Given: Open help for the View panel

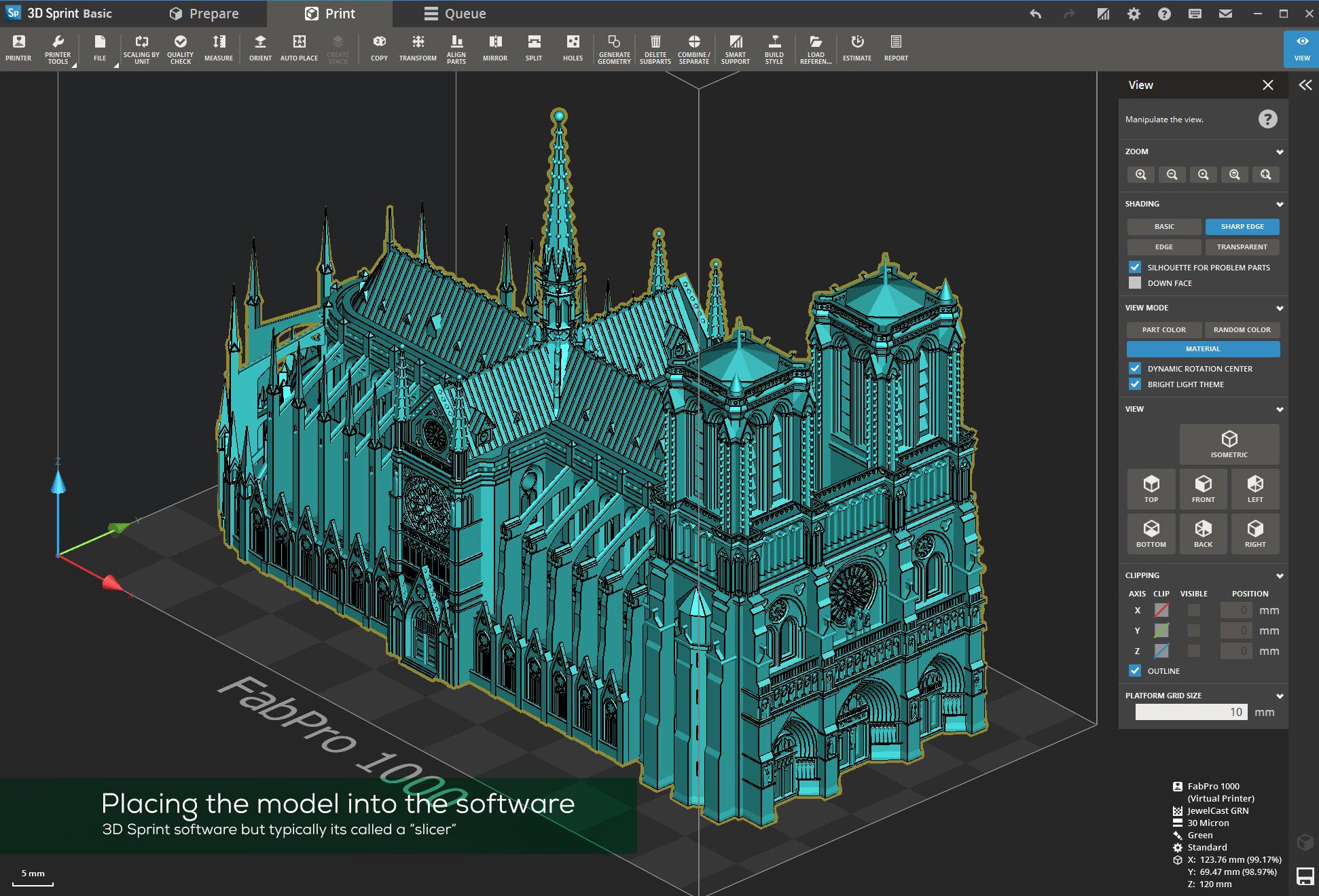Looking at the screenshot, I should pyautogui.click(x=1267, y=119).
